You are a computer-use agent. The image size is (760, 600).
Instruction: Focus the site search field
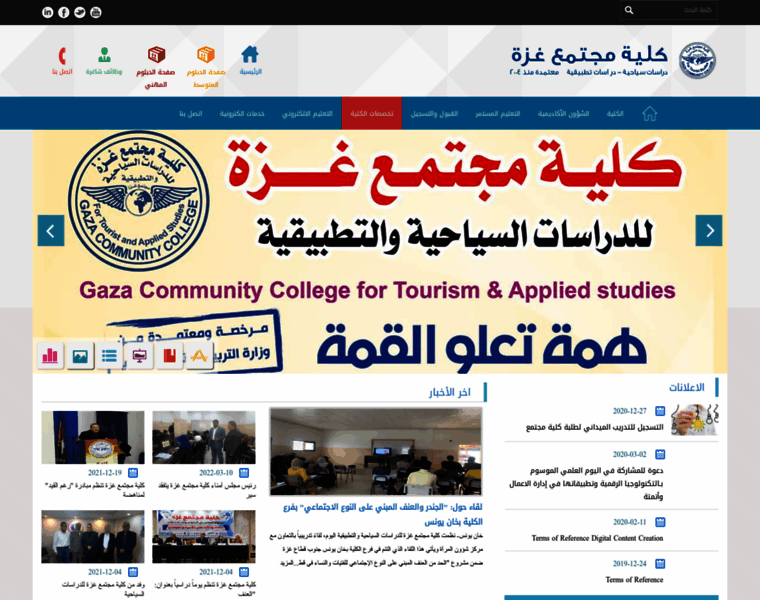pyautogui.click(x=669, y=10)
